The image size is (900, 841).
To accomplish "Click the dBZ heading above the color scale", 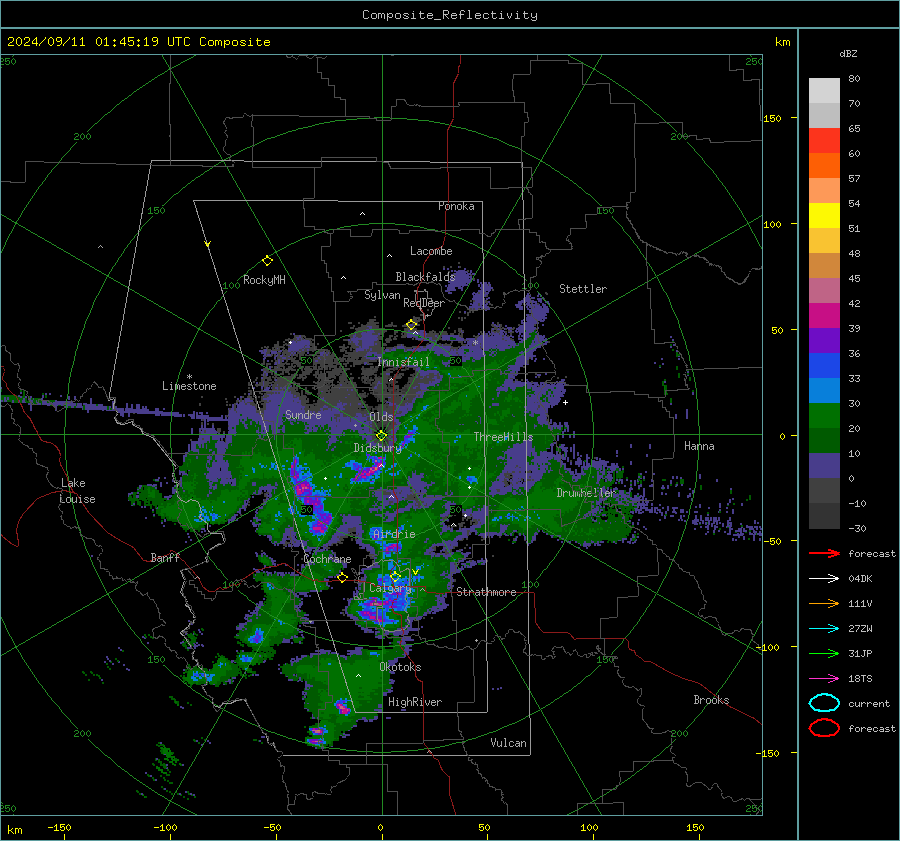I will click(848, 53).
